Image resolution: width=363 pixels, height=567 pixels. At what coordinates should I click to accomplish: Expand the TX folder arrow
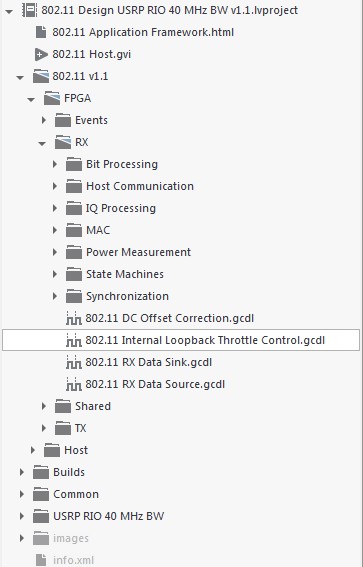(44, 428)
